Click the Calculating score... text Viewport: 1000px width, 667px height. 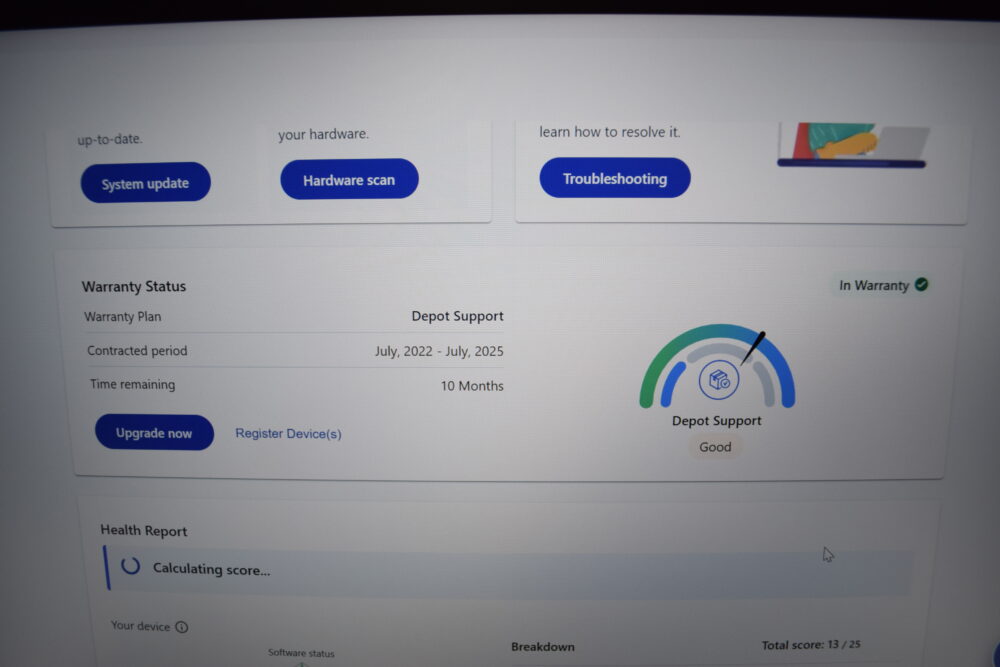(211, 569)
